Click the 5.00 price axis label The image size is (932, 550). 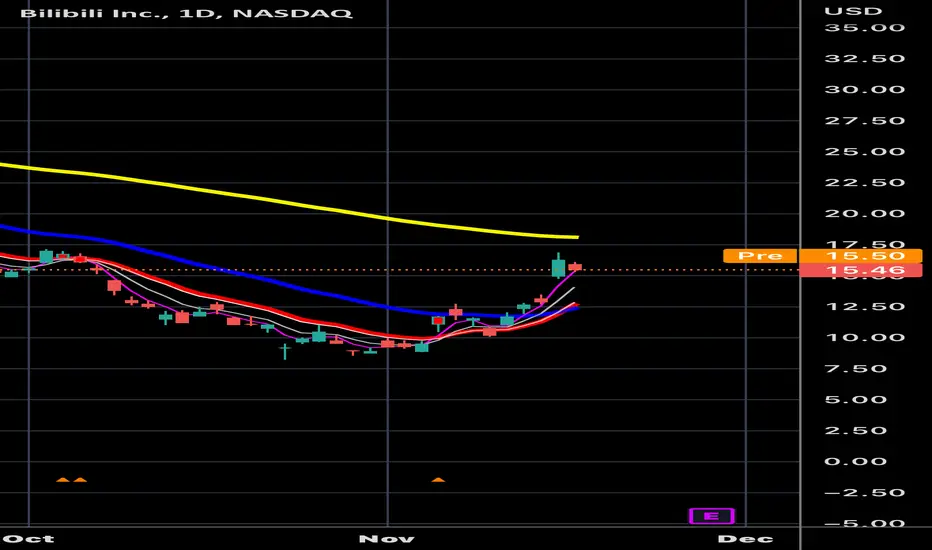(x=856, y=400)
